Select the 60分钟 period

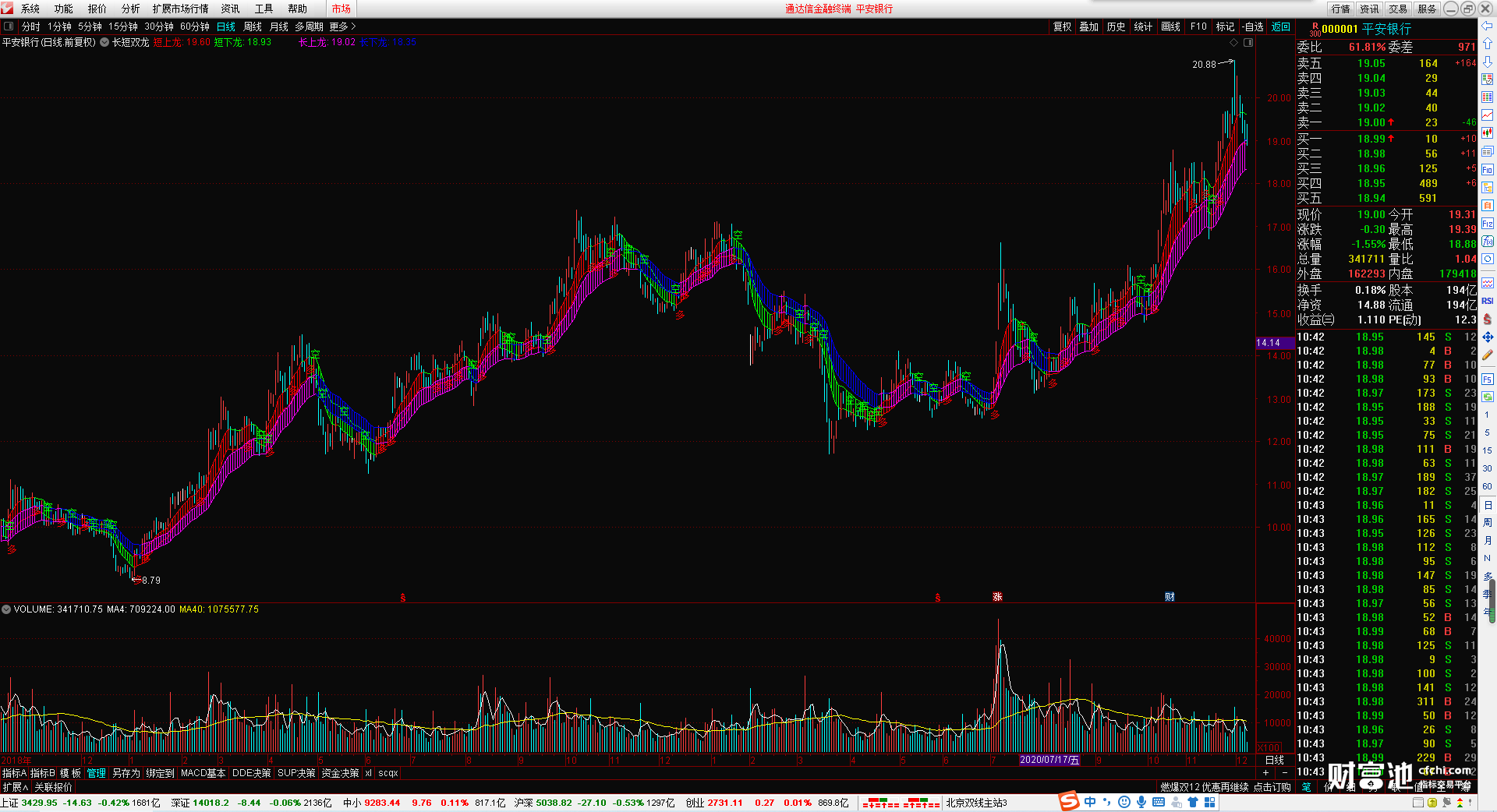coord(195,26)
